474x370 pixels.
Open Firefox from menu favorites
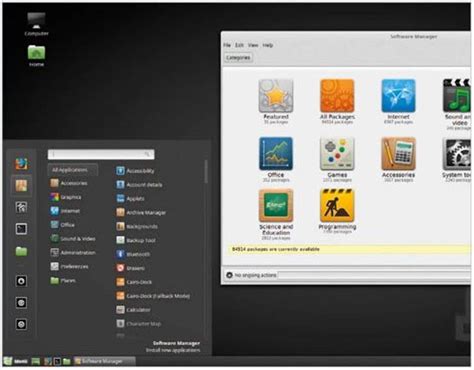coord(22,164)
